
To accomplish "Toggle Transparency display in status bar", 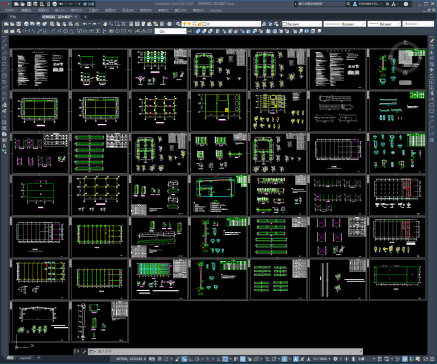I will point(242,359).
